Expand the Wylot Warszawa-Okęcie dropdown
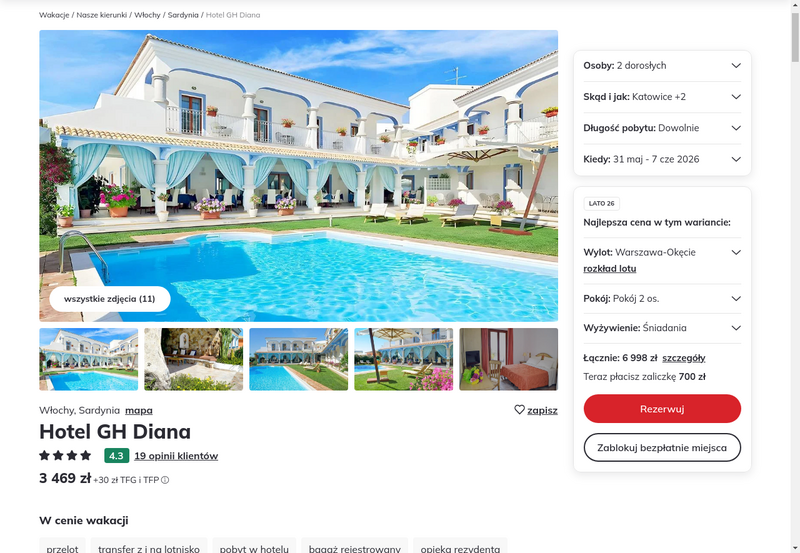The width and height of the screenshot is (800, 553). pyautogui.click(x=736, y=253)
